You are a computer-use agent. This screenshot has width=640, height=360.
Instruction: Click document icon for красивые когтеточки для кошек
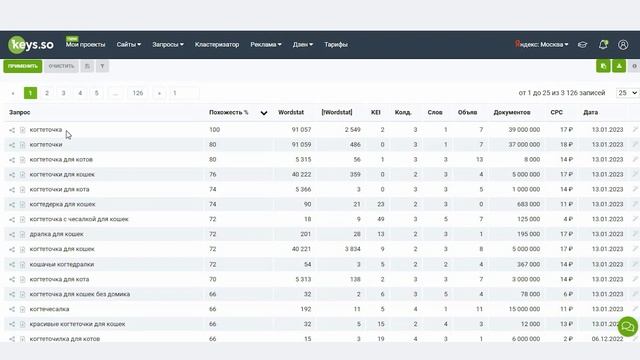pyautogui.click(x=22, y=324)
